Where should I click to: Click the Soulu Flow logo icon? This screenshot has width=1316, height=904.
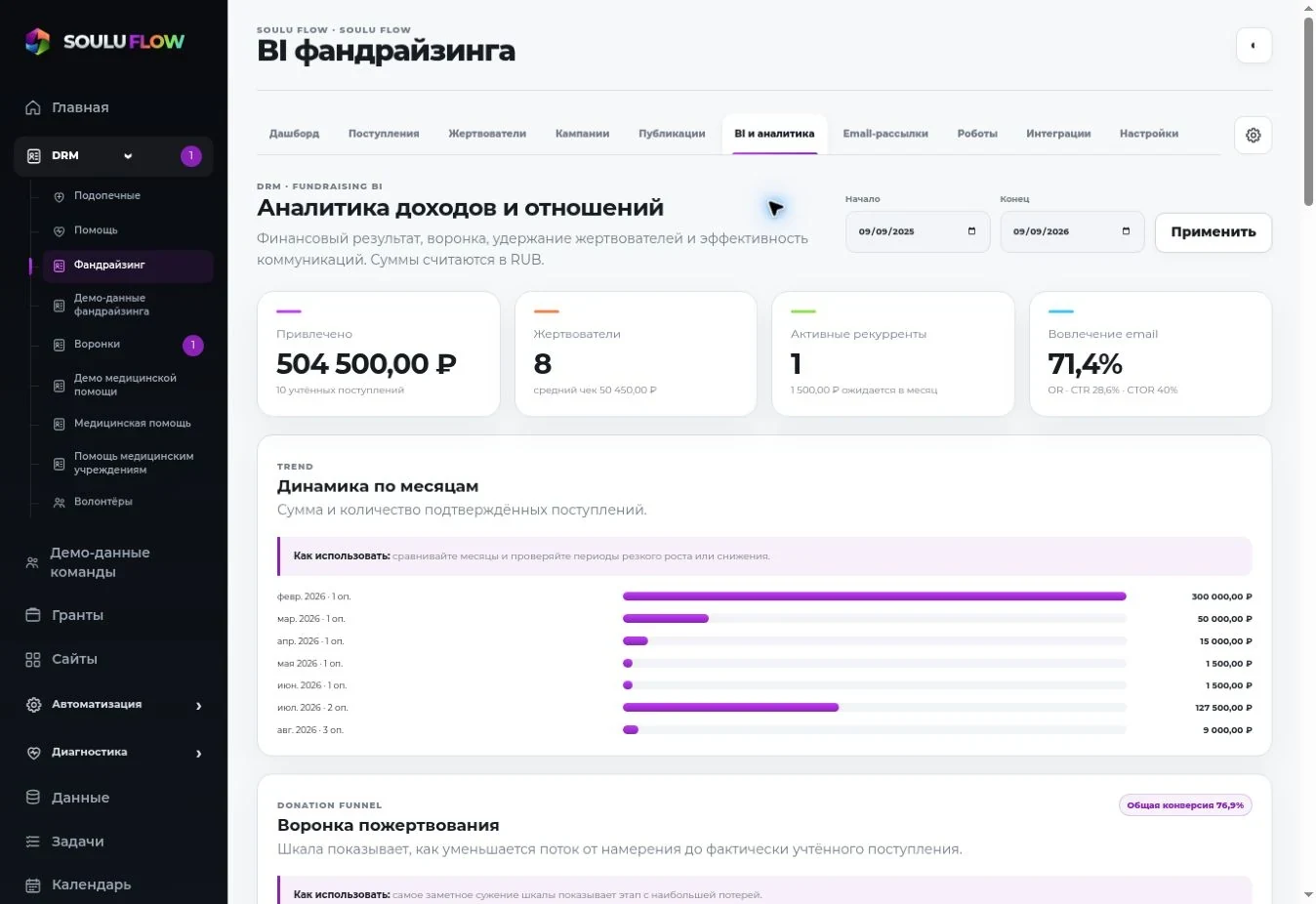(x=38, y=41)
